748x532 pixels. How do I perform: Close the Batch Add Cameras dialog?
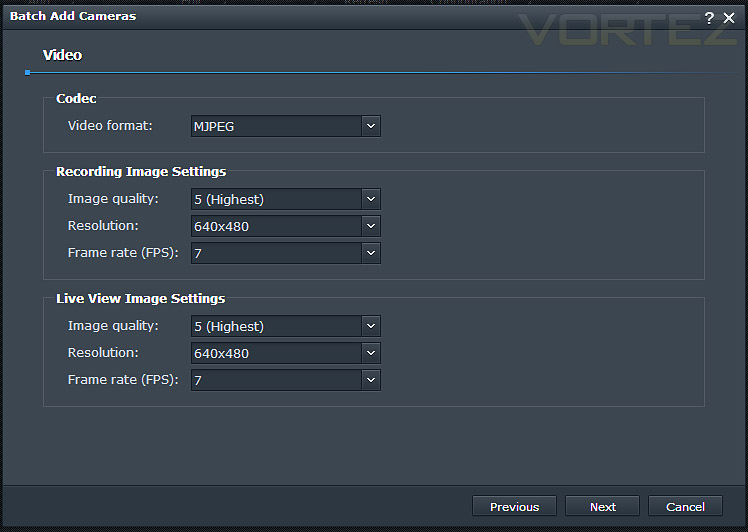pos(729,18)
